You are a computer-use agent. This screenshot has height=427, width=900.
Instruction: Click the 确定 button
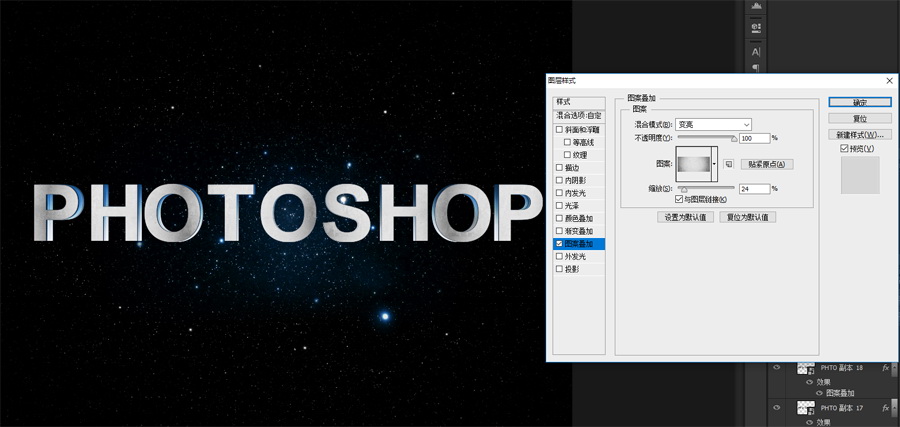860,102
